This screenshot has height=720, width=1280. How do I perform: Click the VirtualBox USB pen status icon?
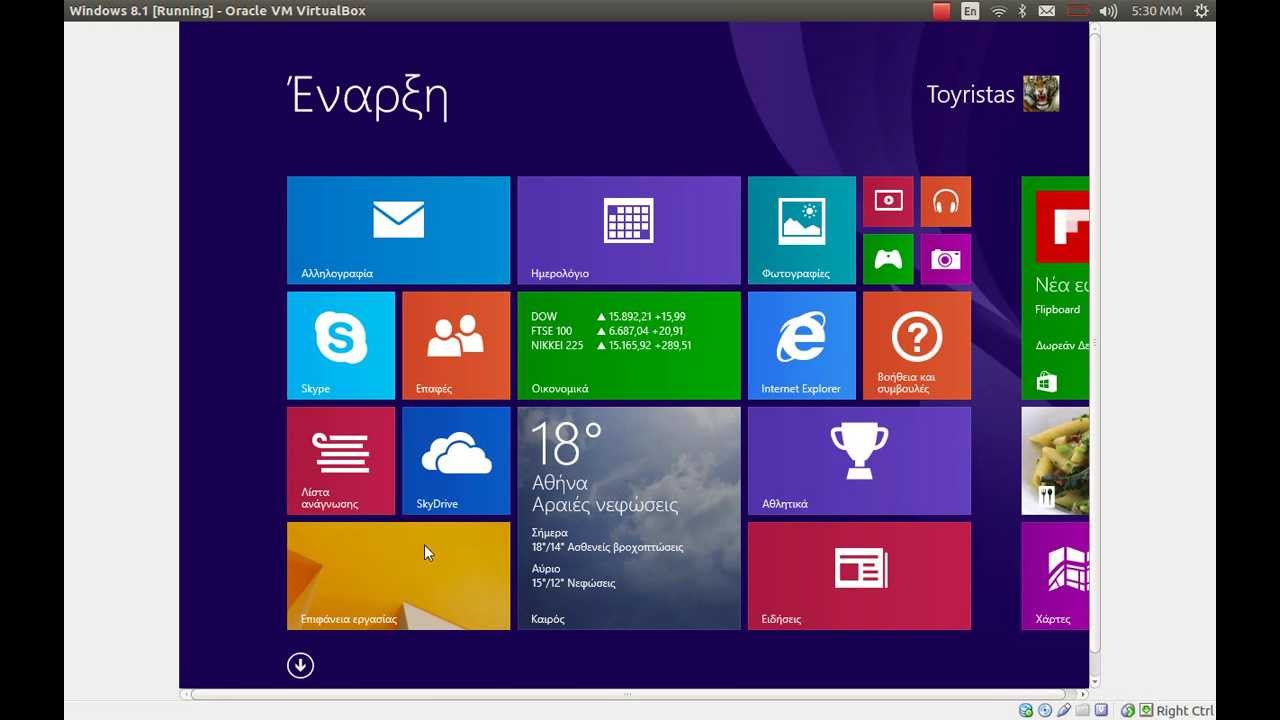[x=1064, y=711]
